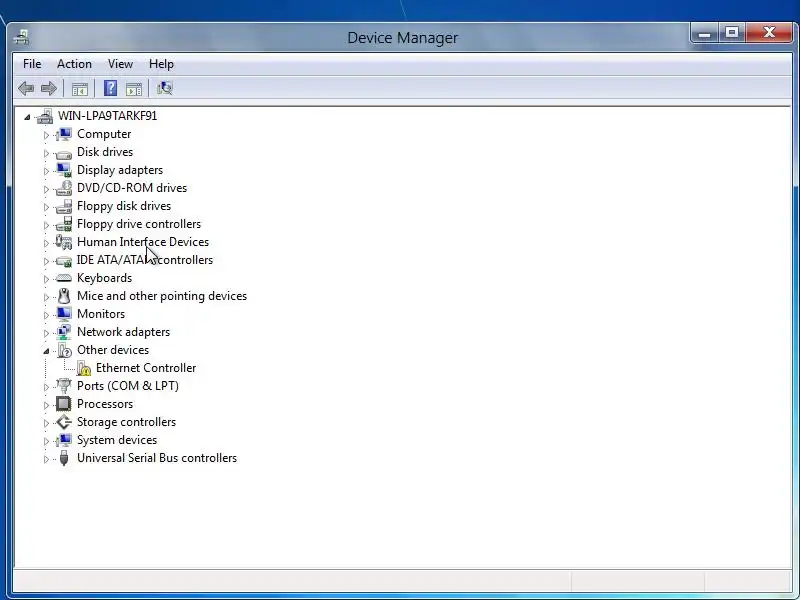This screenshot has width=800, height=600.
Task: Click the Display adapters icon
Action: [x=64, y=170]
